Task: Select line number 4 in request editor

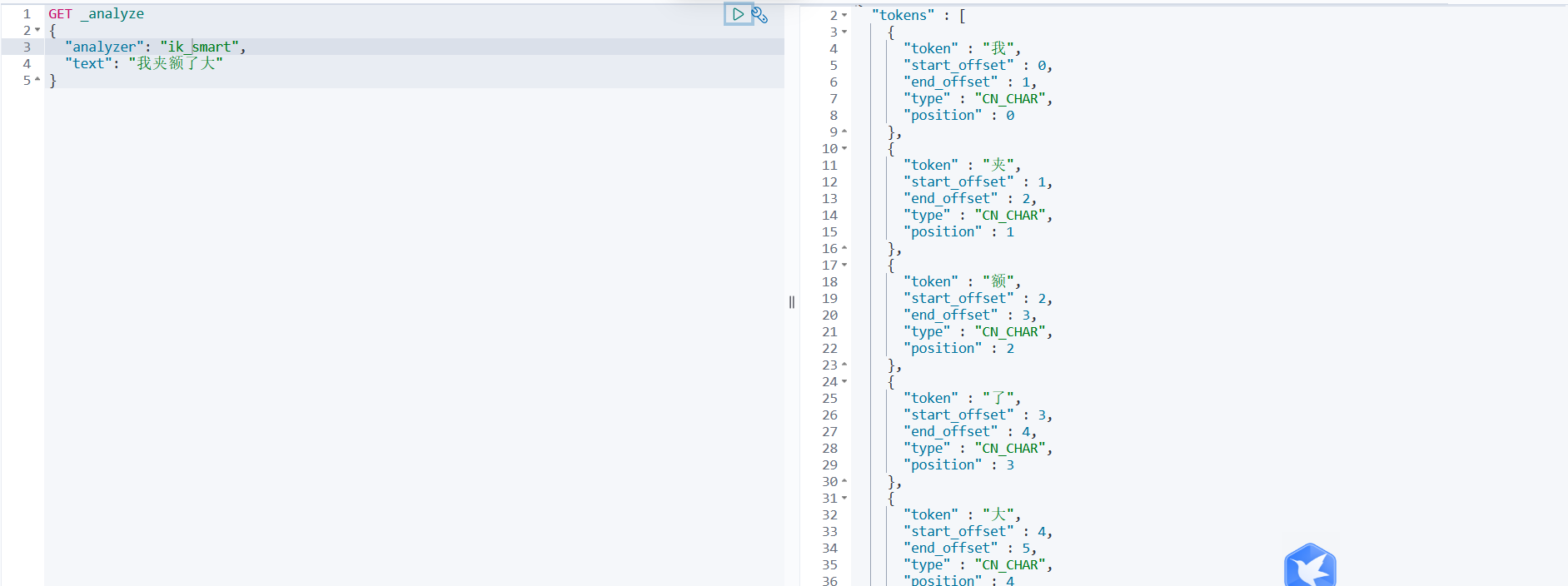Action: 27,64
